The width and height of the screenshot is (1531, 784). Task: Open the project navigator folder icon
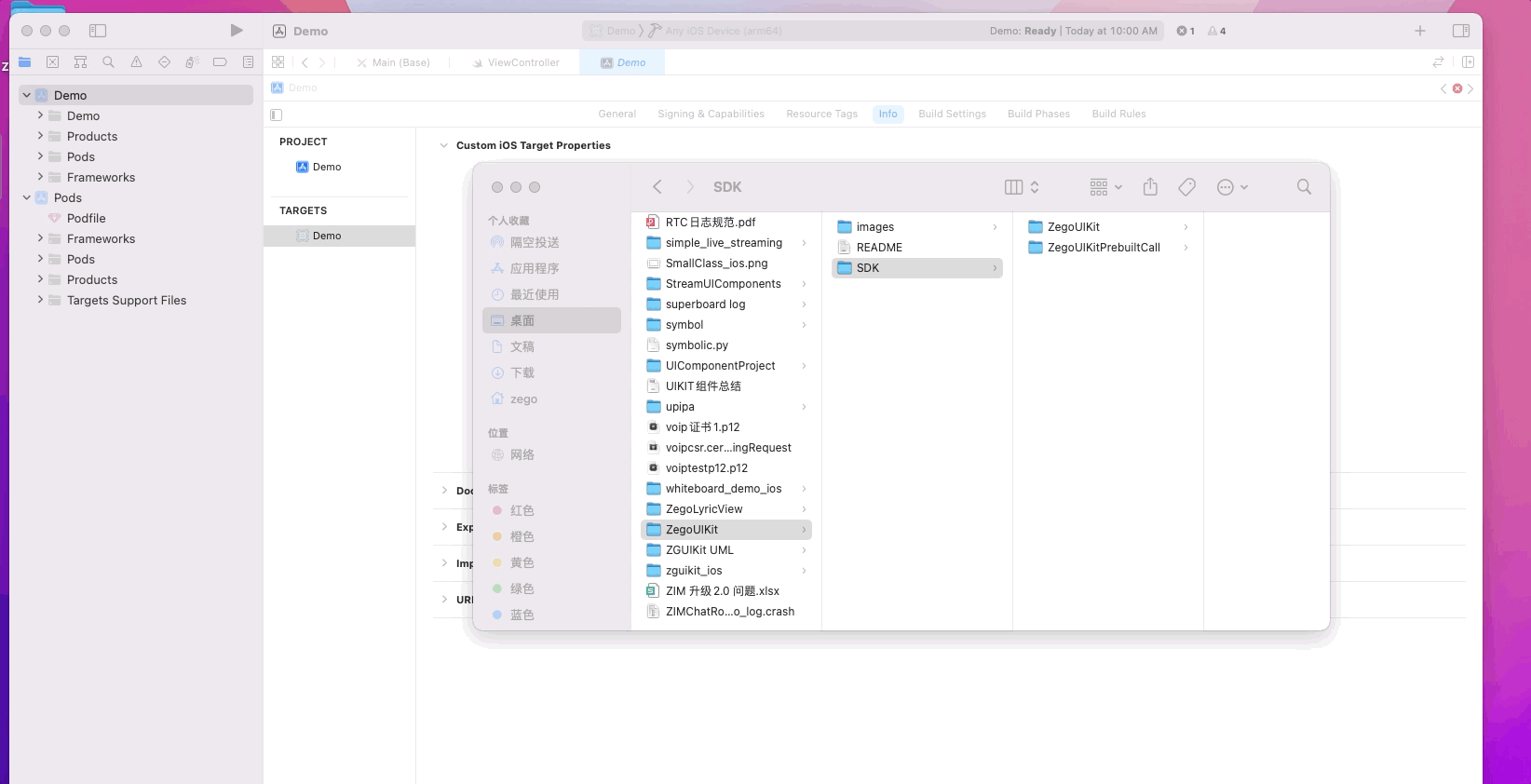pyautogui.click(x=25, y=62)
